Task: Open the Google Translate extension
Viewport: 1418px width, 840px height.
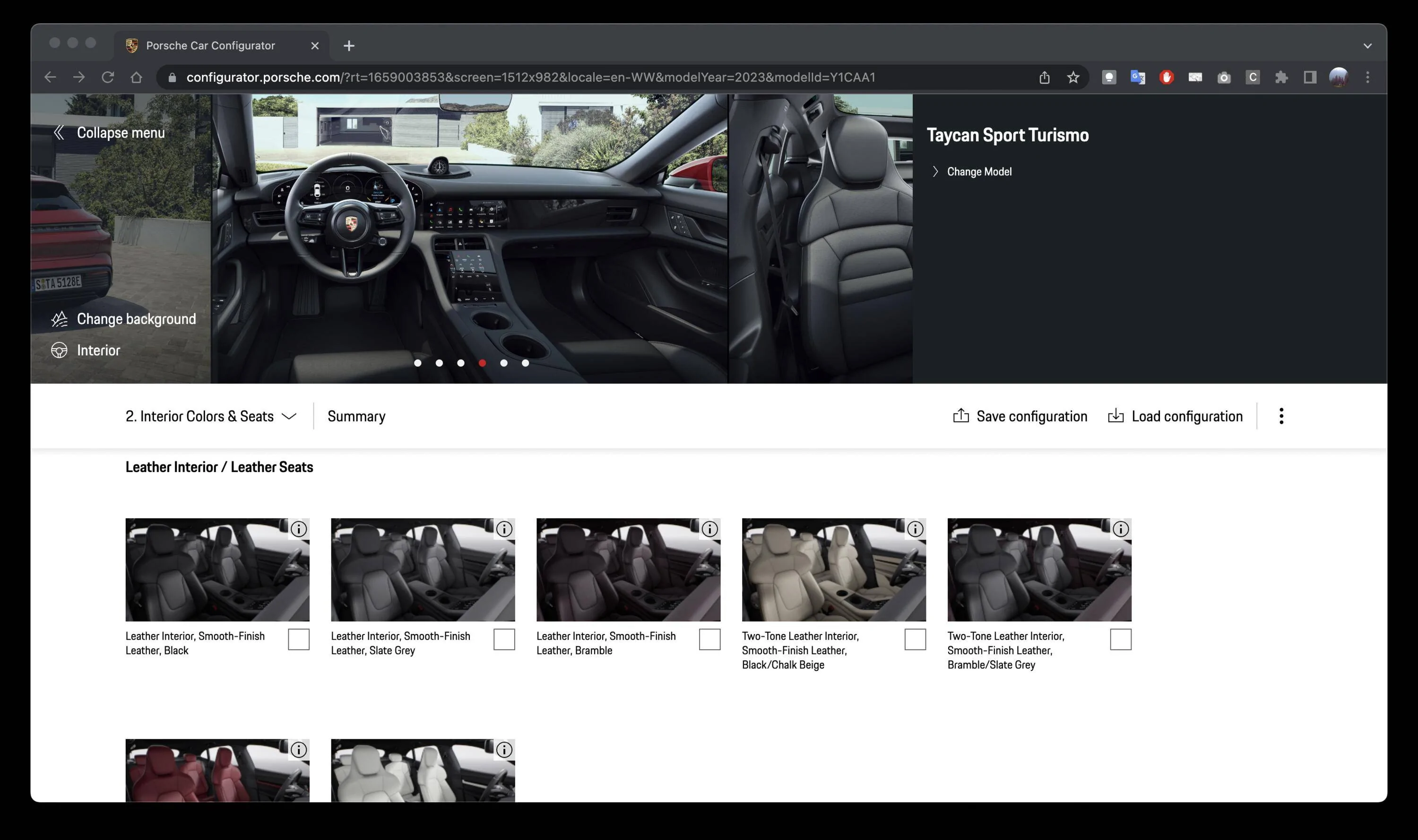Action: [x=1138, y=77]
